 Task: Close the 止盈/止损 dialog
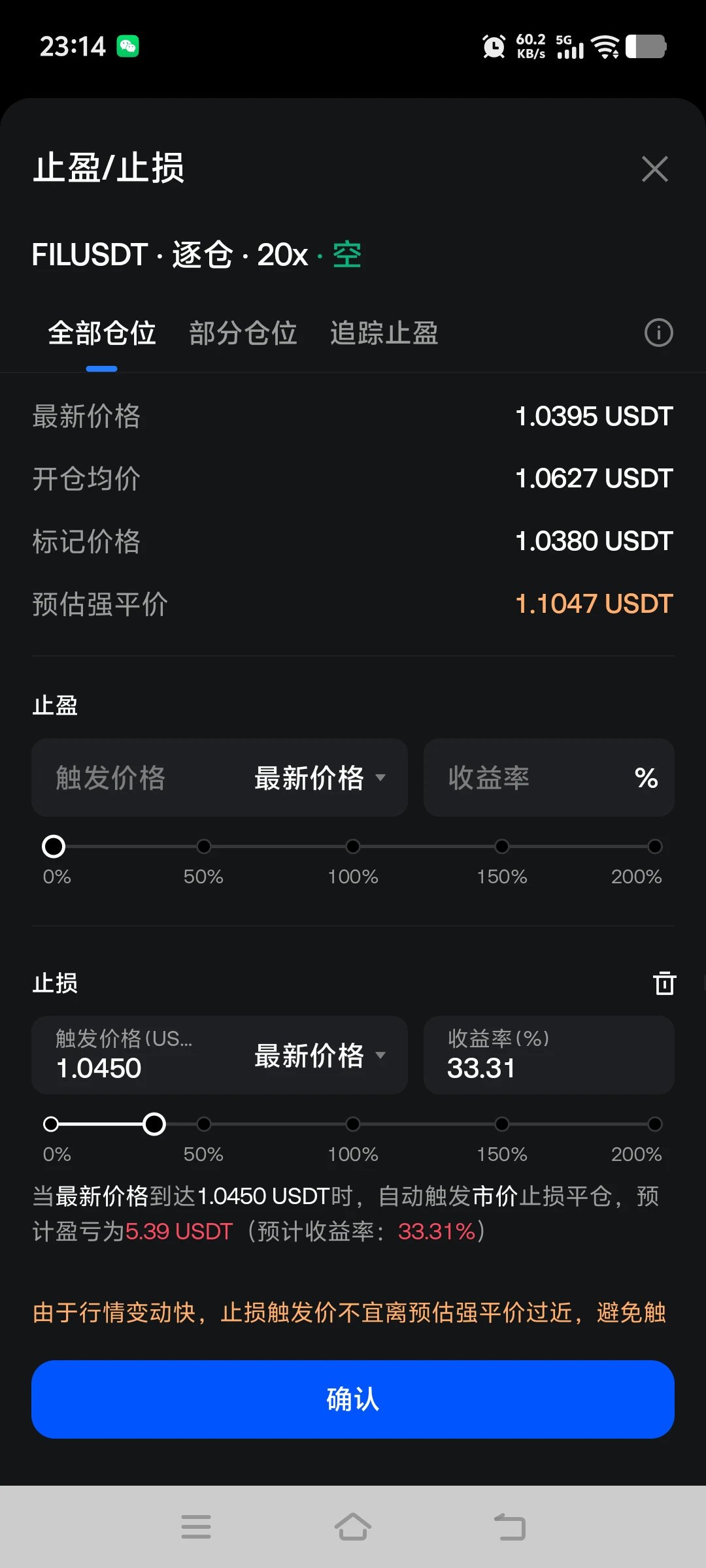coord(654,169)
